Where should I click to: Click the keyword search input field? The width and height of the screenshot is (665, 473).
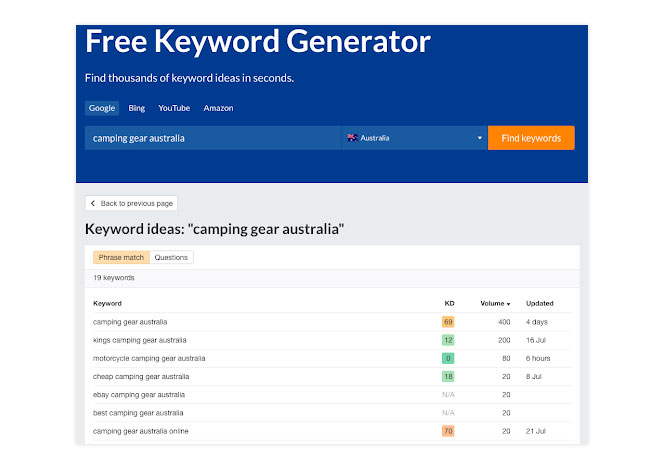(x=213, y=138)
